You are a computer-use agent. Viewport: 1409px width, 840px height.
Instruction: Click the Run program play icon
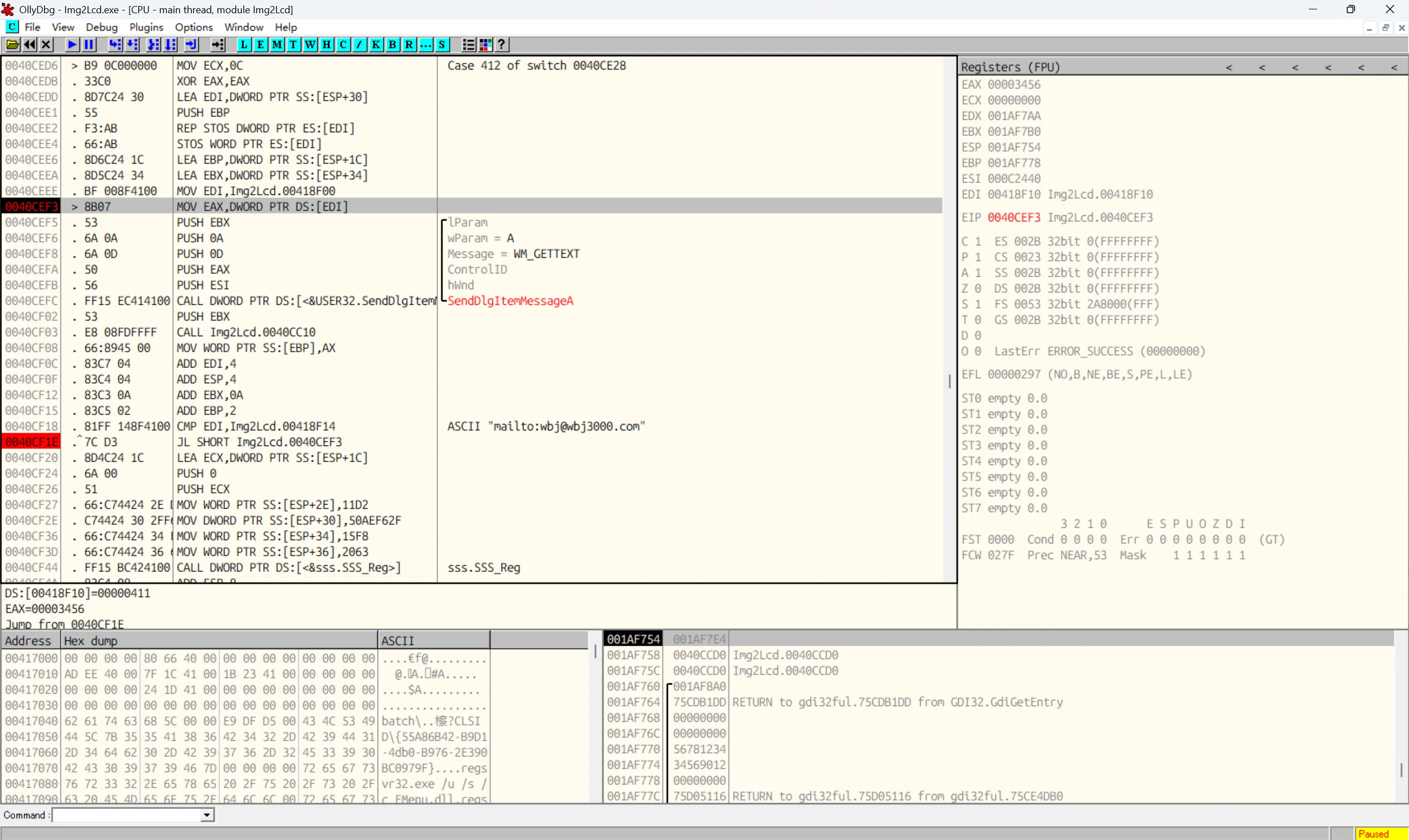[x=72, y=45]
